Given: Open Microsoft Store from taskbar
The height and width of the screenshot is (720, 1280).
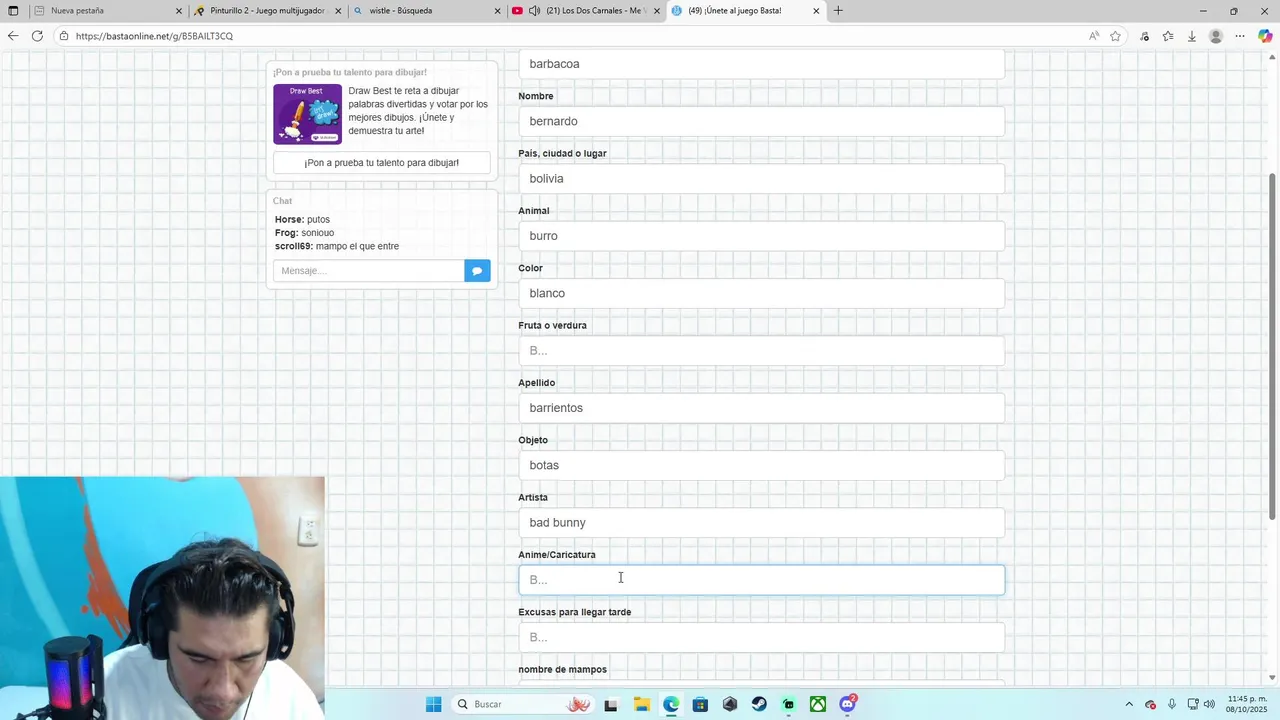Looking at the screenshot, I should [700, 704].
